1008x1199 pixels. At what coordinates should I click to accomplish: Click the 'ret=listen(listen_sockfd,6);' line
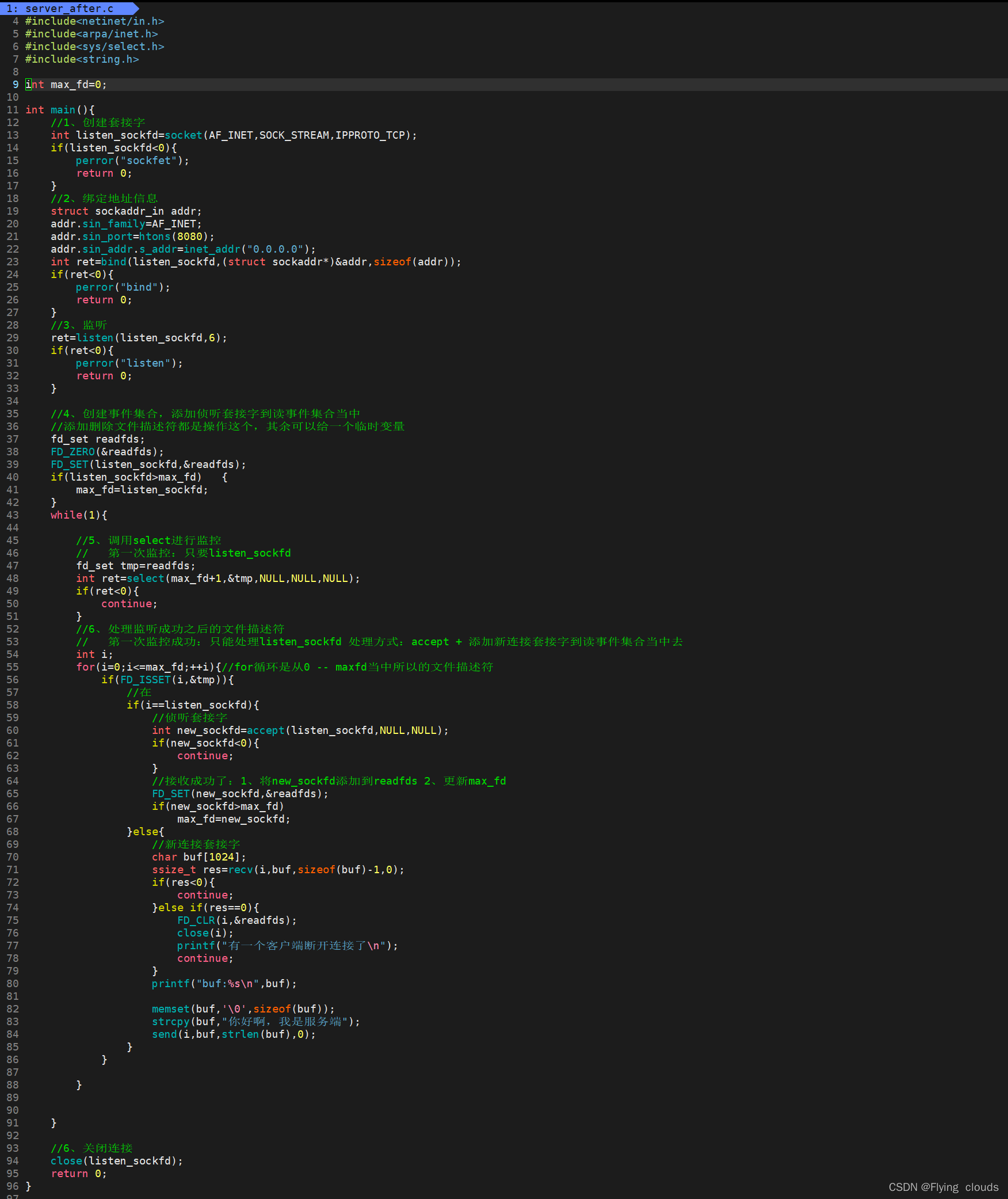[x=139, y=338]
